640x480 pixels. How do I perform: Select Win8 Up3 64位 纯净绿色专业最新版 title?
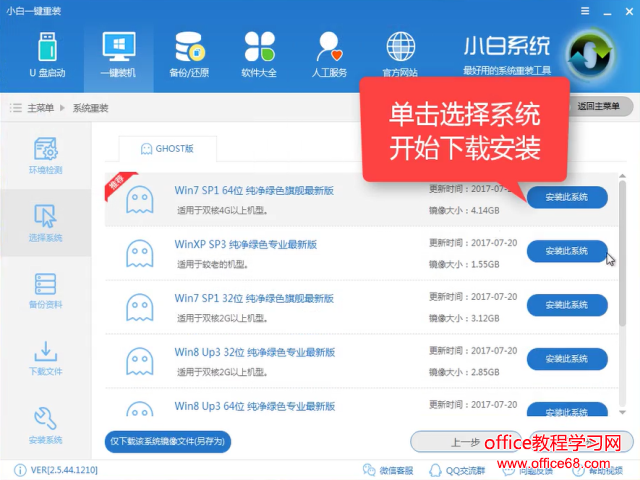255,406
